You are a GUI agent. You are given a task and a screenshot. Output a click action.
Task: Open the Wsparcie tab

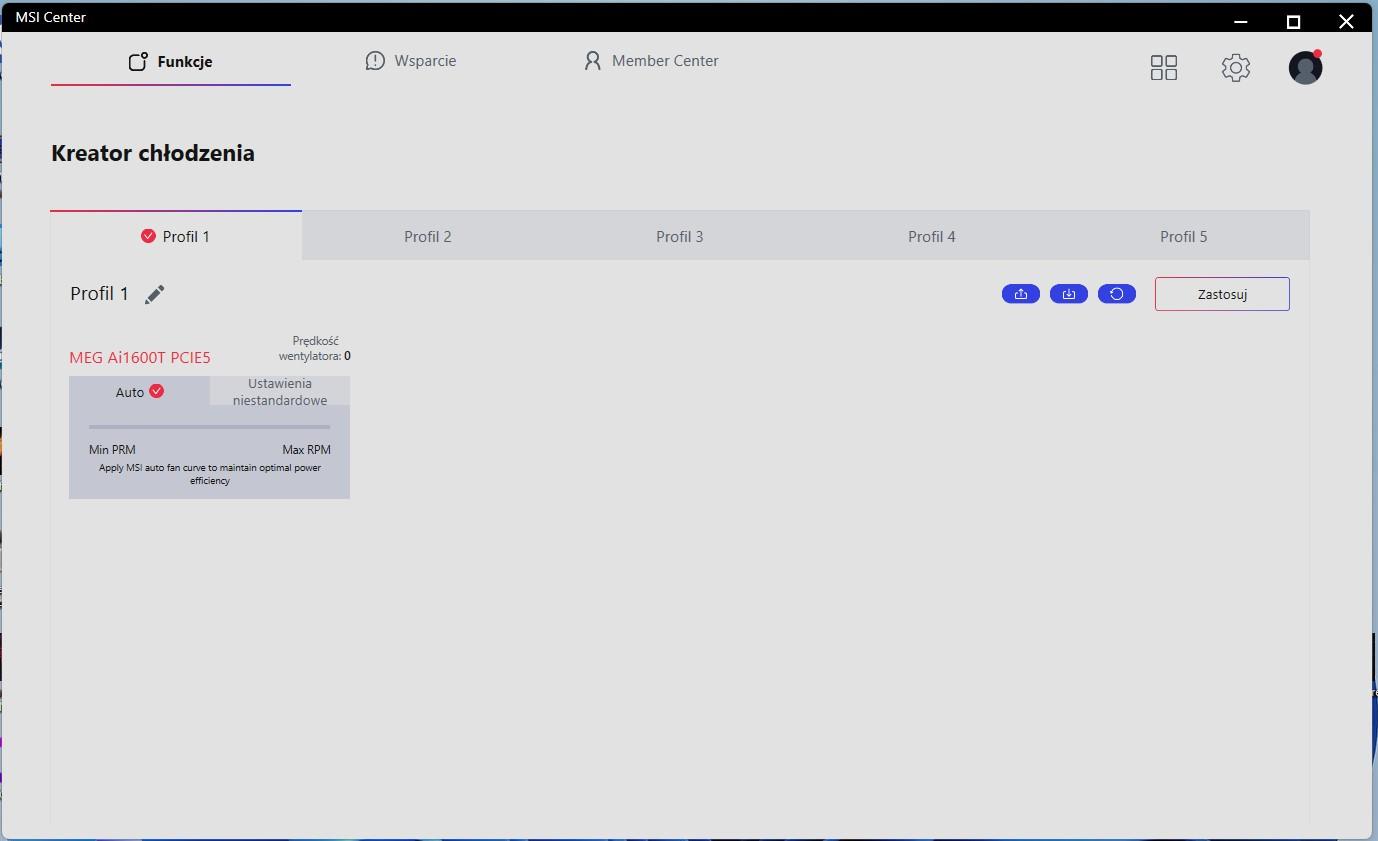tap(411, 61)
